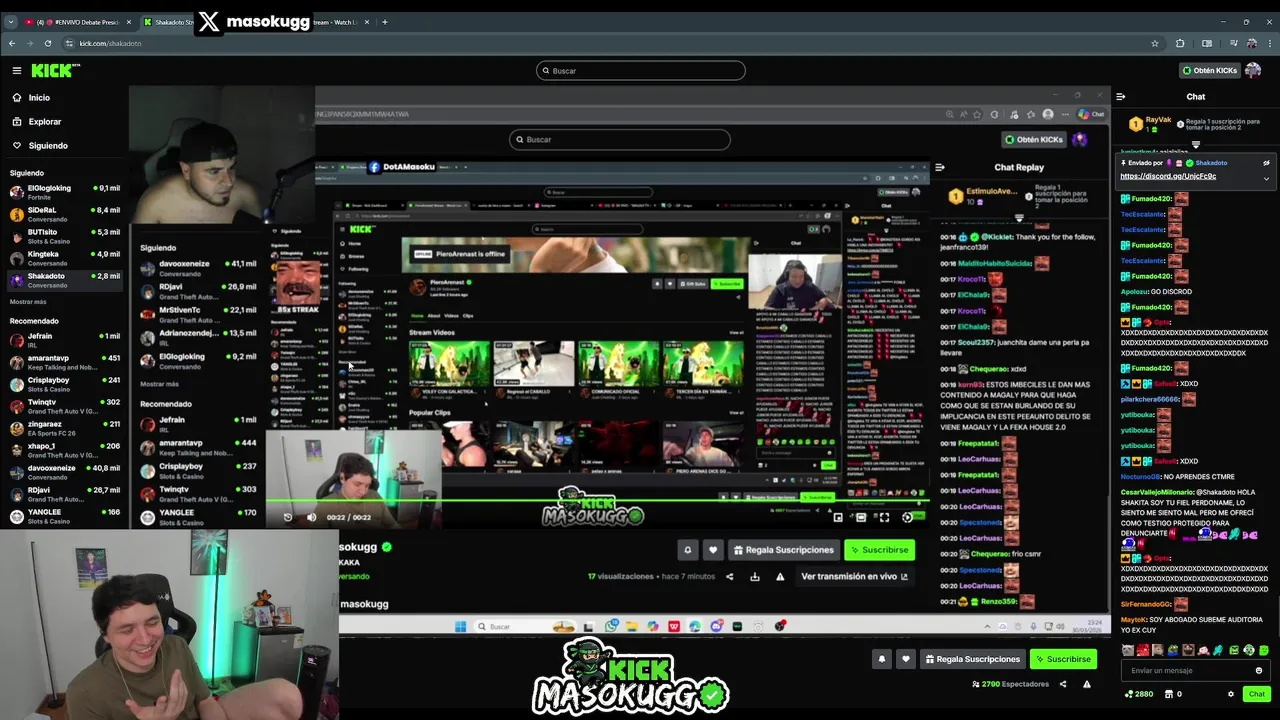Collapse the chat panel with arrow icon
Screen dimensions: 1280x720
pos(1121,97)
